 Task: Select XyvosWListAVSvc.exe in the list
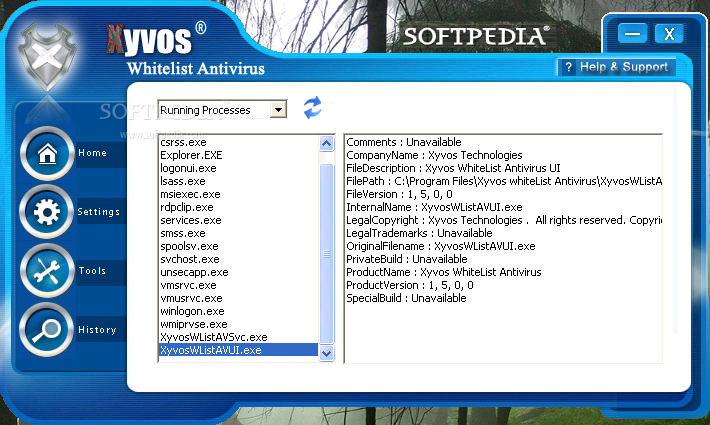tap(214, 338)
